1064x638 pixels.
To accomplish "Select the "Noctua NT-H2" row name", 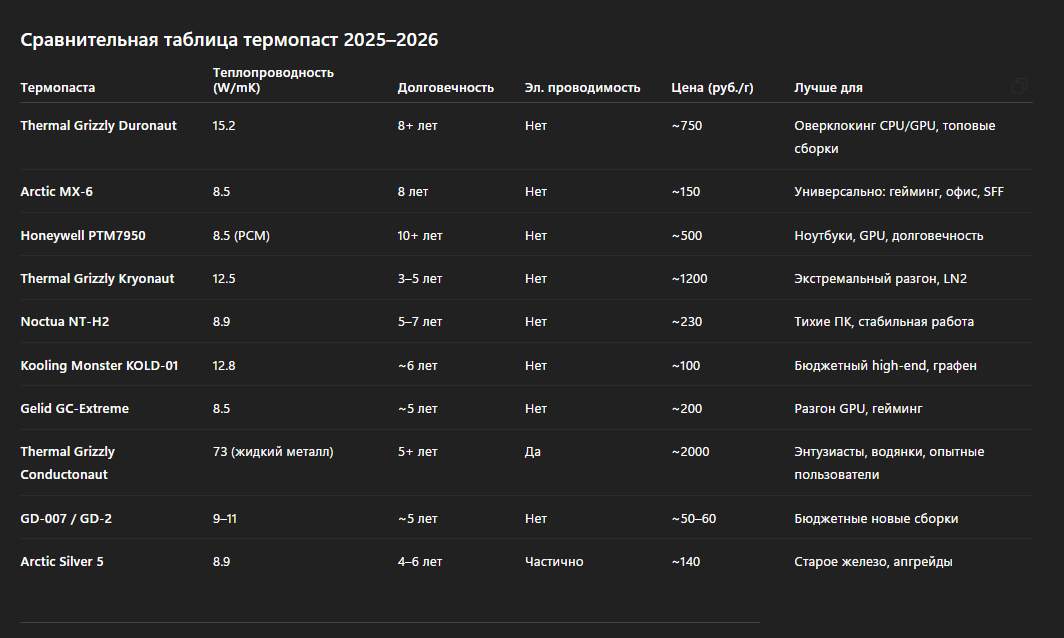I will click(64, 322).
